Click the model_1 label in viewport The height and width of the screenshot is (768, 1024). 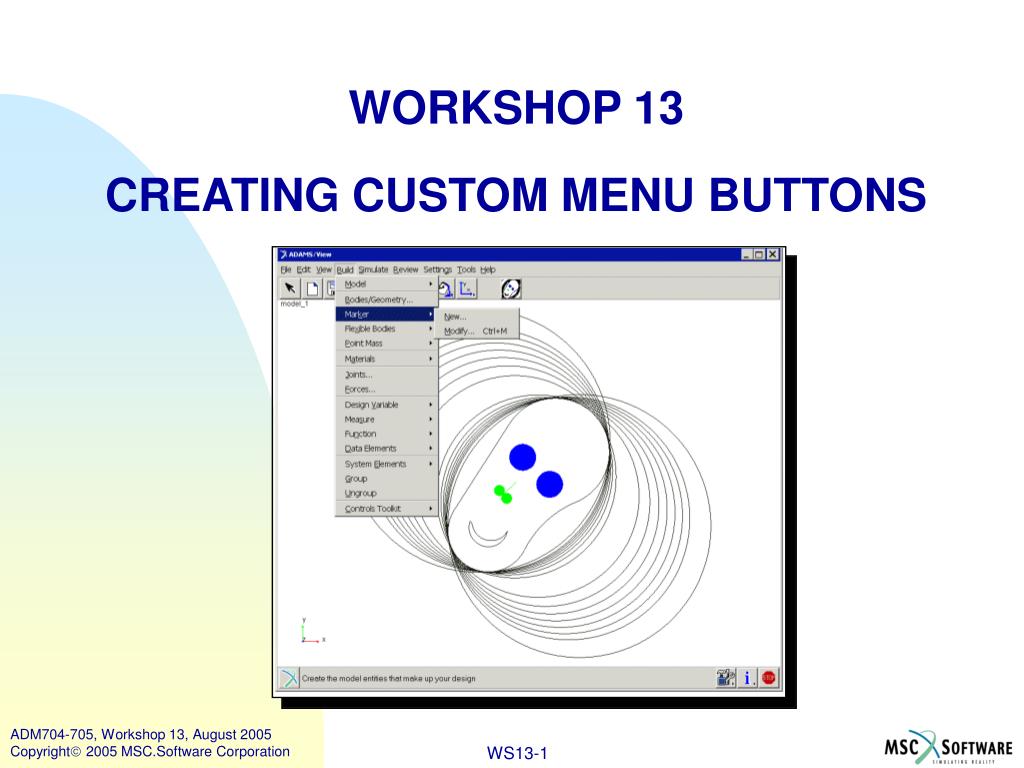[x=294, y=304]
